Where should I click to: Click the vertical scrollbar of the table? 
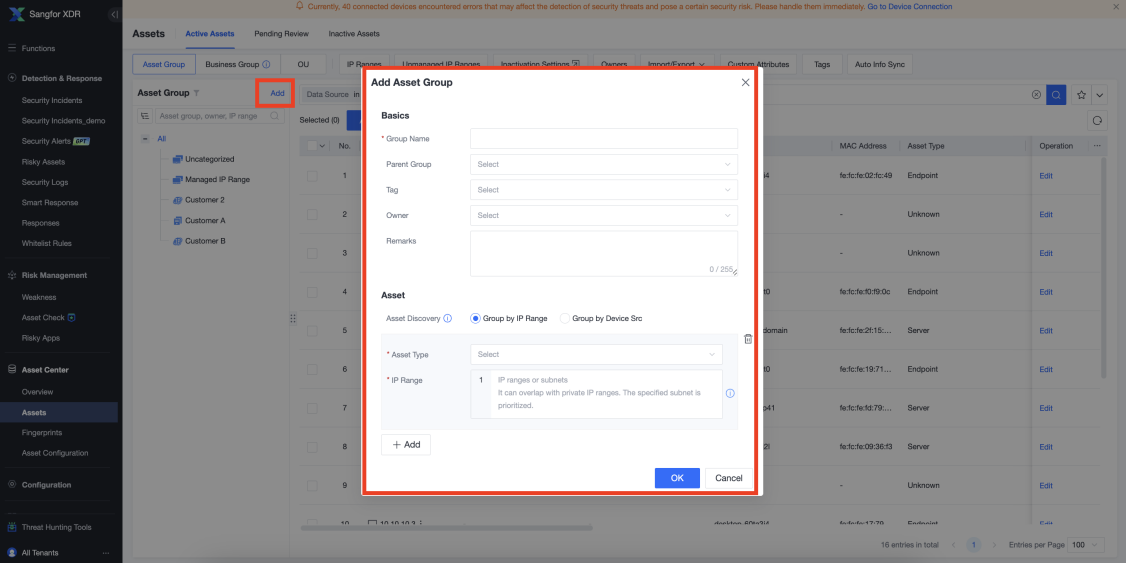point(1104,267)
